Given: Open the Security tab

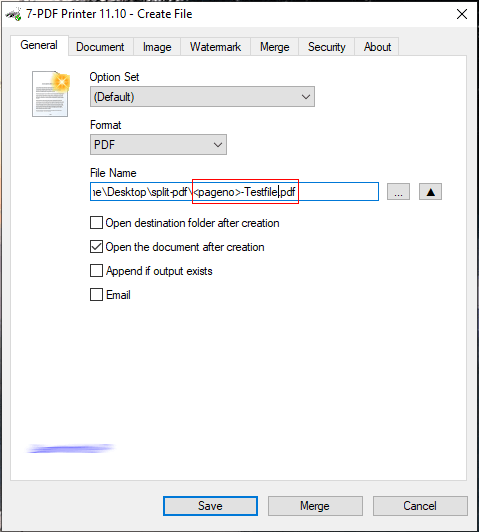Looking at the screenshot, I should pyautogui.click(x=326, y=47).
